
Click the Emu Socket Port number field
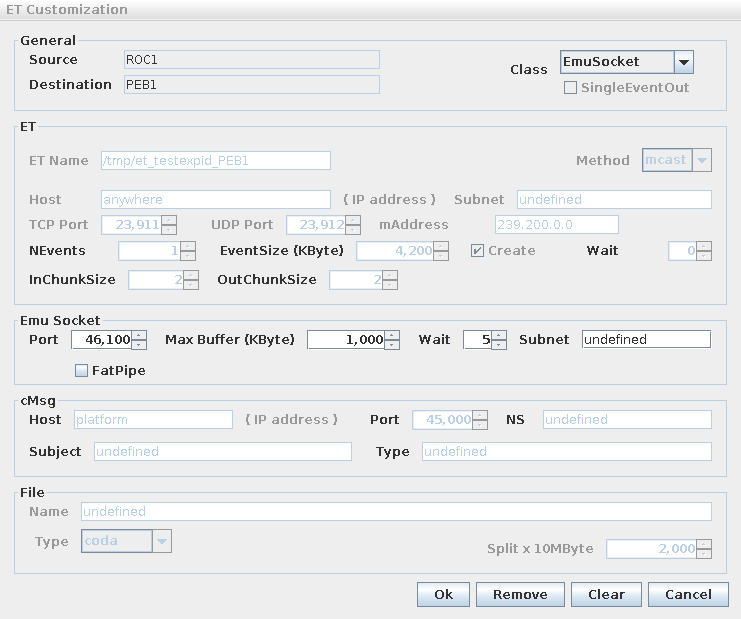[x=101, y=340]
